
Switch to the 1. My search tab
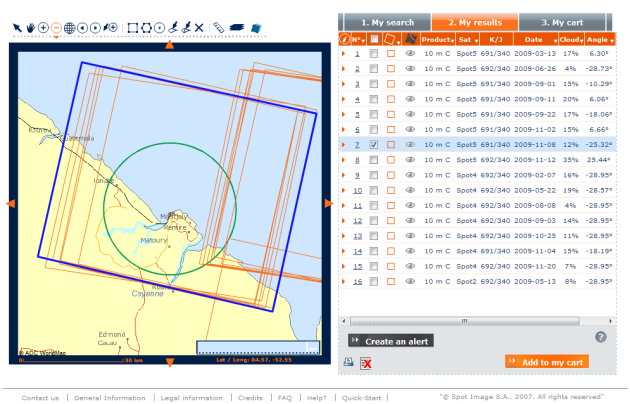pos(387,22)
